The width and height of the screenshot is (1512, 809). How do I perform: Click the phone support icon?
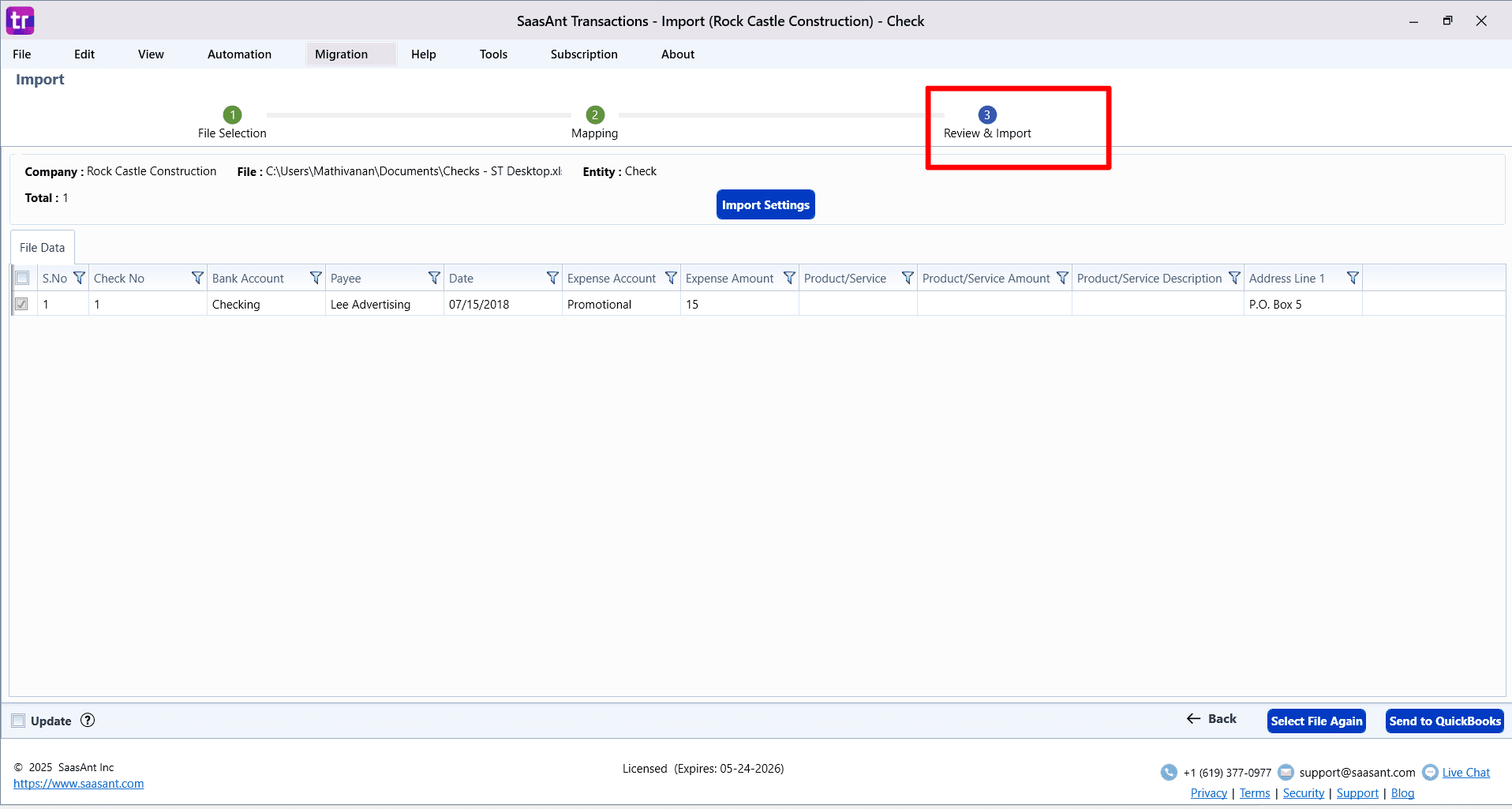coord(1169,772)
